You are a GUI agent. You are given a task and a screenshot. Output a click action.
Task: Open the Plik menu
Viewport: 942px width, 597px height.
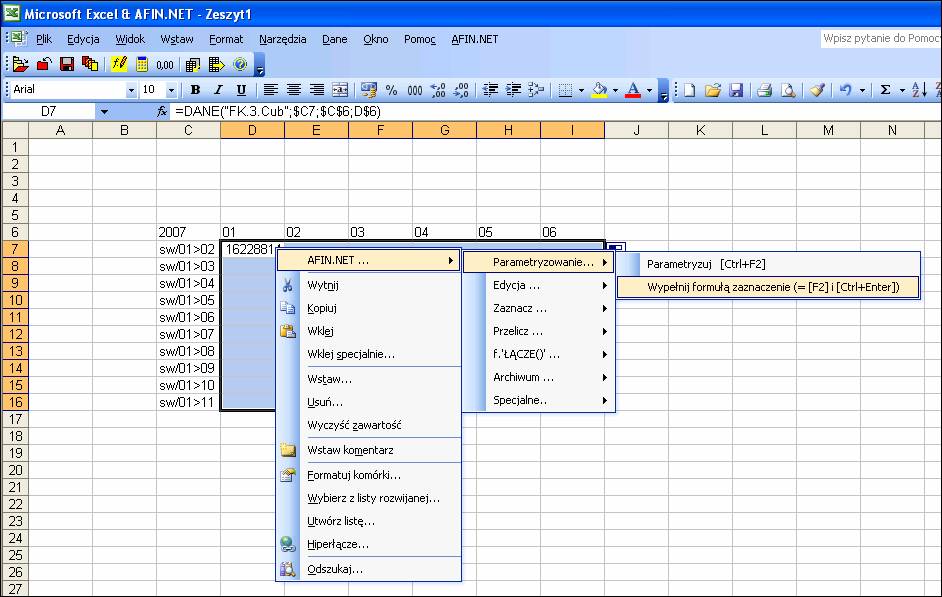pos(44,39)
